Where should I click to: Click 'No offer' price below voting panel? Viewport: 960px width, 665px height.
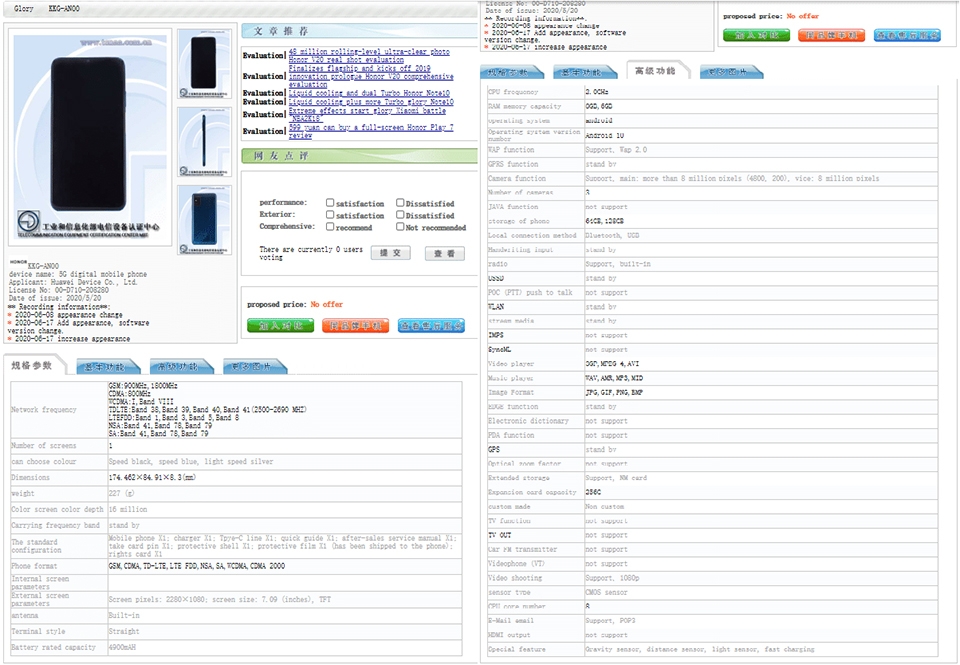pyautogui.click(x=326, y=304)
